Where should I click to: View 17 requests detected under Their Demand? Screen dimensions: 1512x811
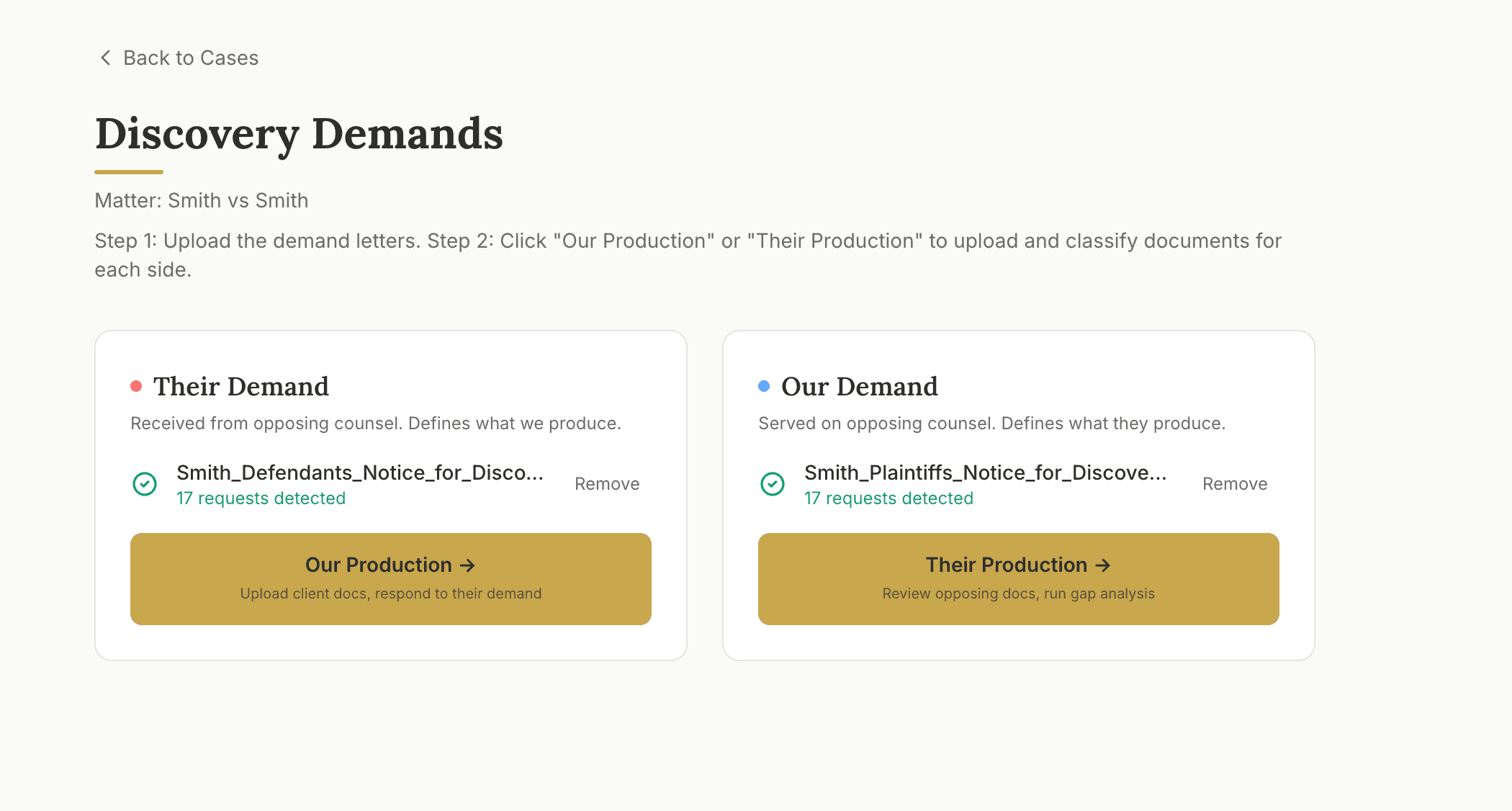(261, 498)
